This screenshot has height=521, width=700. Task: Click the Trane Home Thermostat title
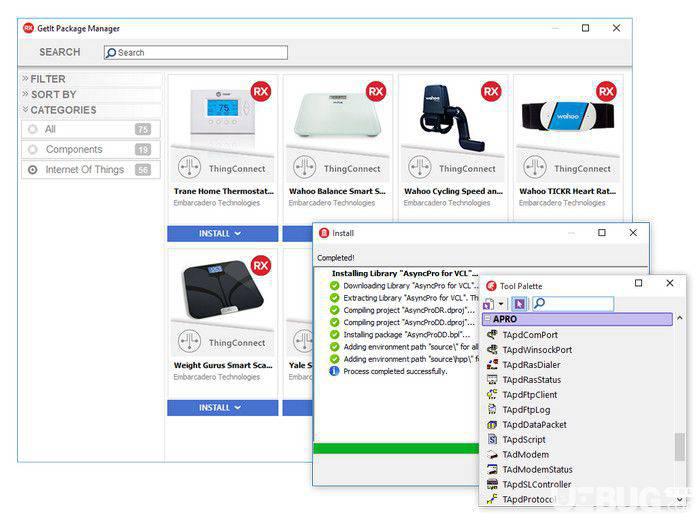(x=224, y=191)
